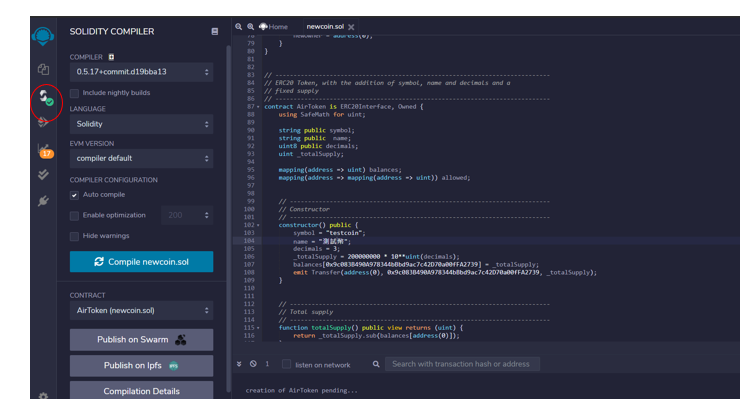The height and width of the screenshot is (412, 753).
Task: Select the newcoin.sol editor tab
Action: (x=325, y=27)
